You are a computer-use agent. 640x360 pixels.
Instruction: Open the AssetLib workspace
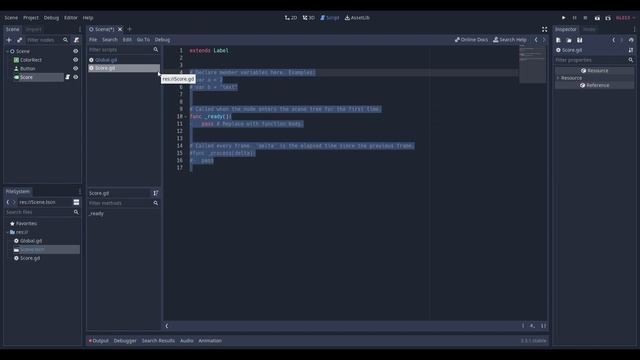tap(358, 18)
